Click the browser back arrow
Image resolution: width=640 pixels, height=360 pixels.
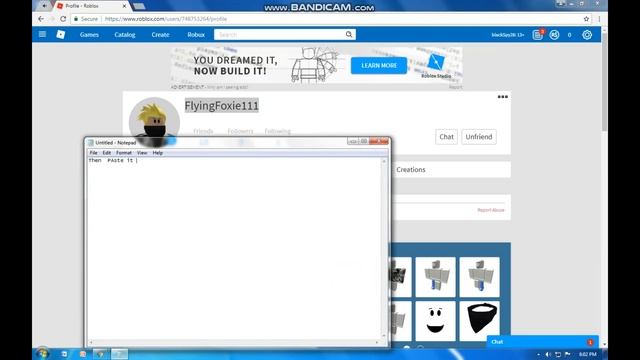(x=41, y=19)
